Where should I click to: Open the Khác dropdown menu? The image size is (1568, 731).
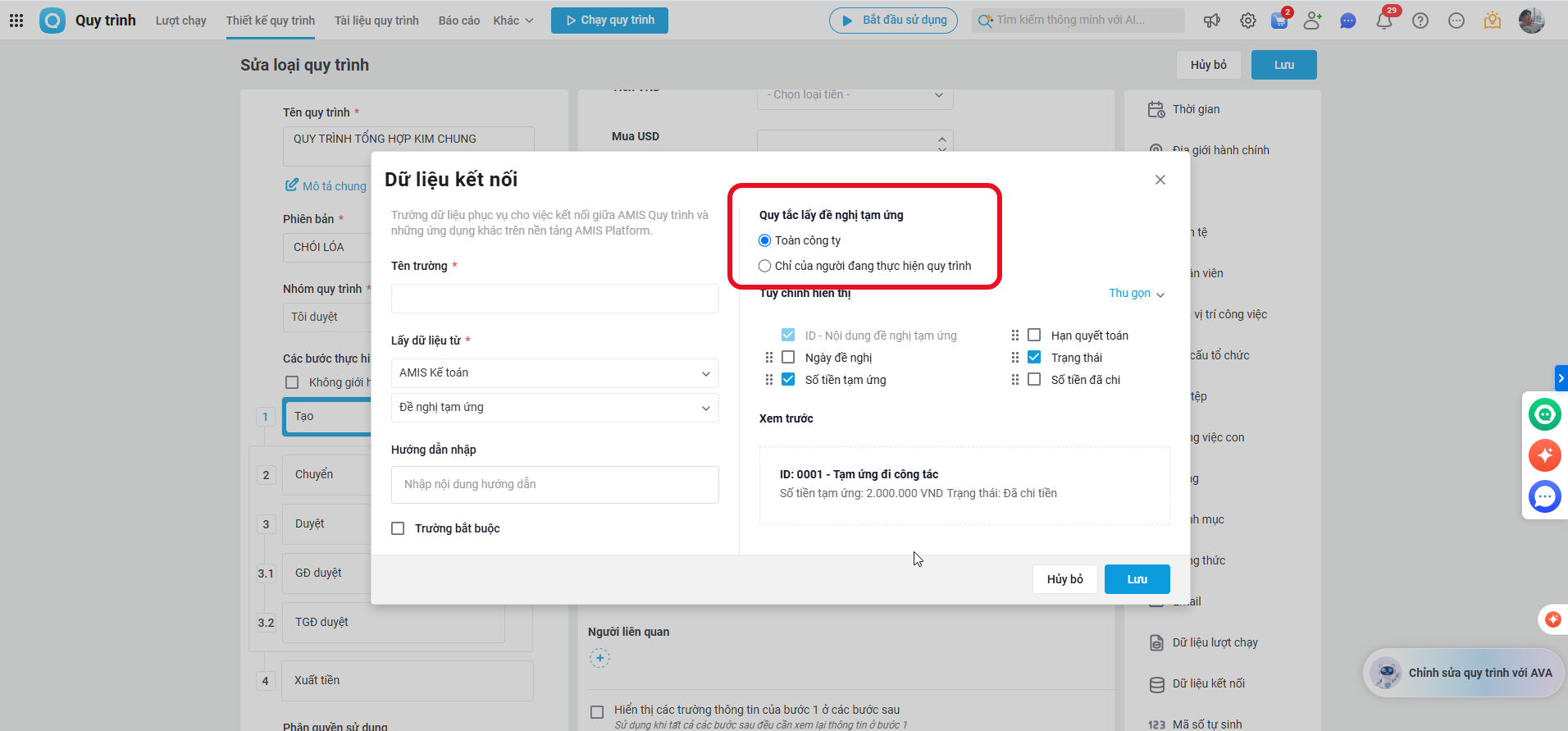tap(513, 21)
